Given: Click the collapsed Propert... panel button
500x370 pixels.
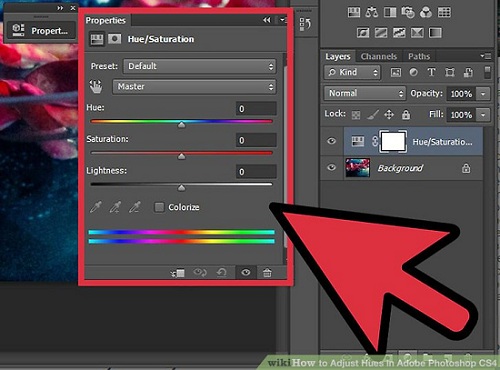Looking at the screenshot, I should (40, 31).
